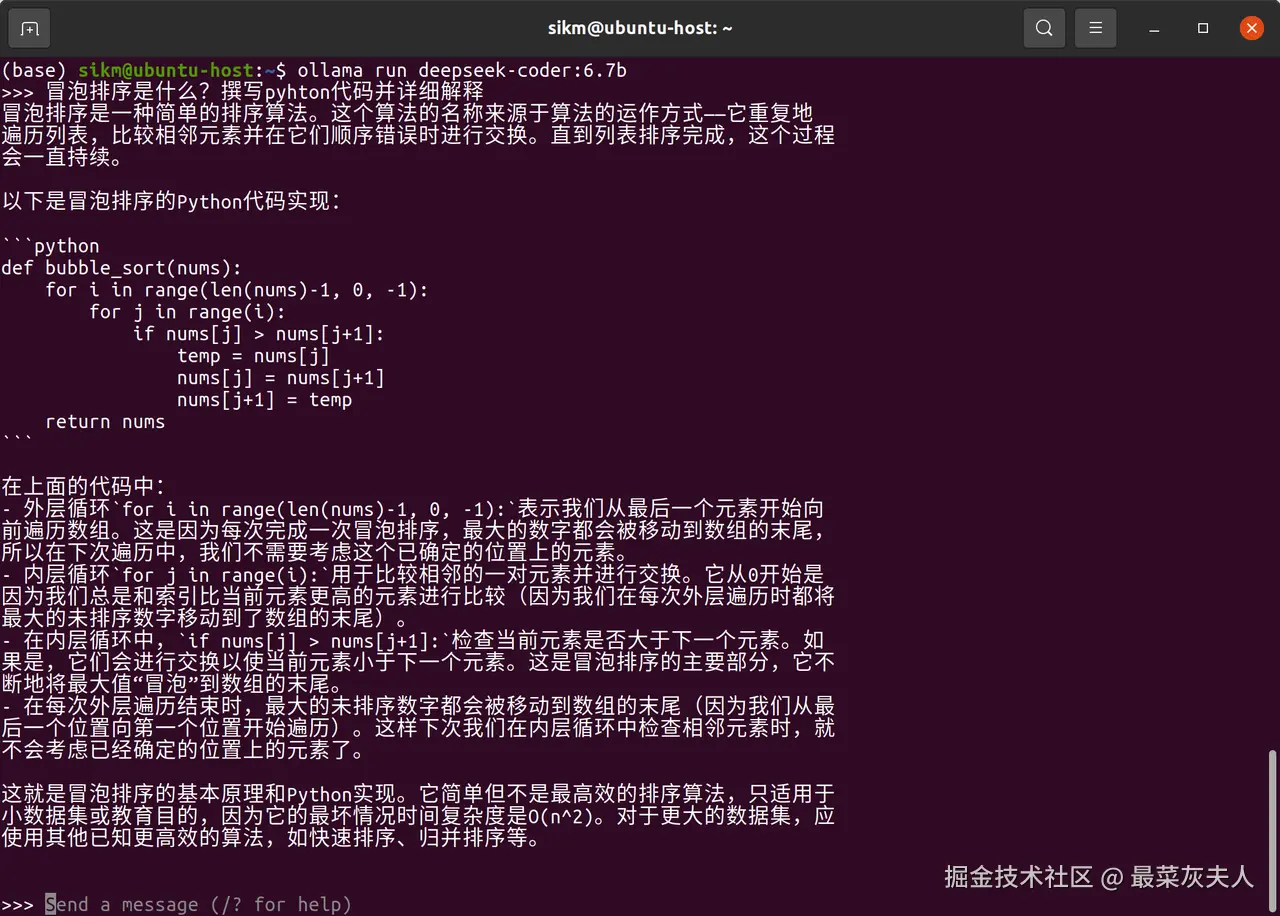The width and height of the screenshot is (1280, 916).
Task: Click the line beginning '这就是冒泡排序的基本原理'
Action: pyautogui.click(x=418, y=795)
